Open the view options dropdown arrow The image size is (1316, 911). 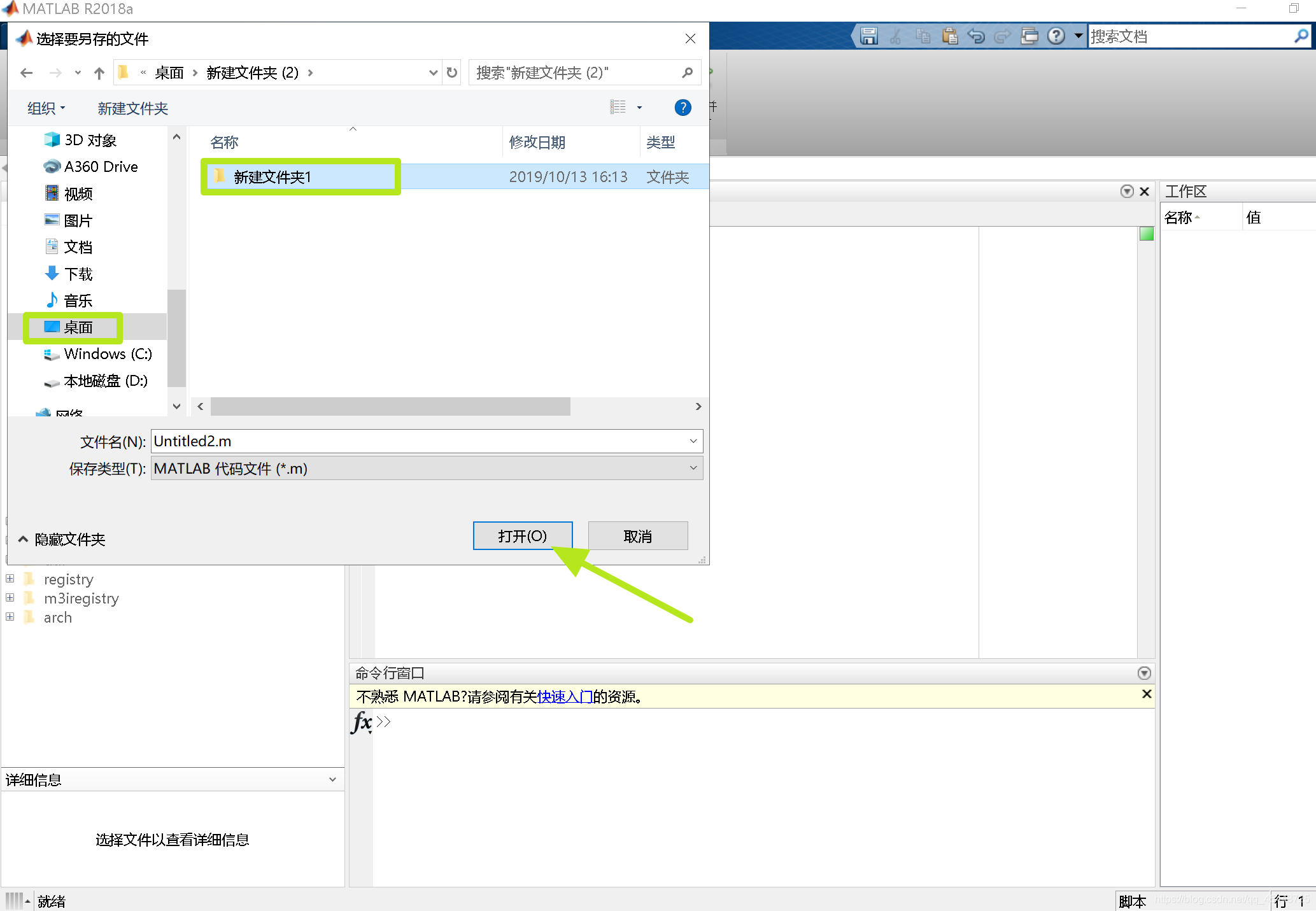[x=639, y=108]
